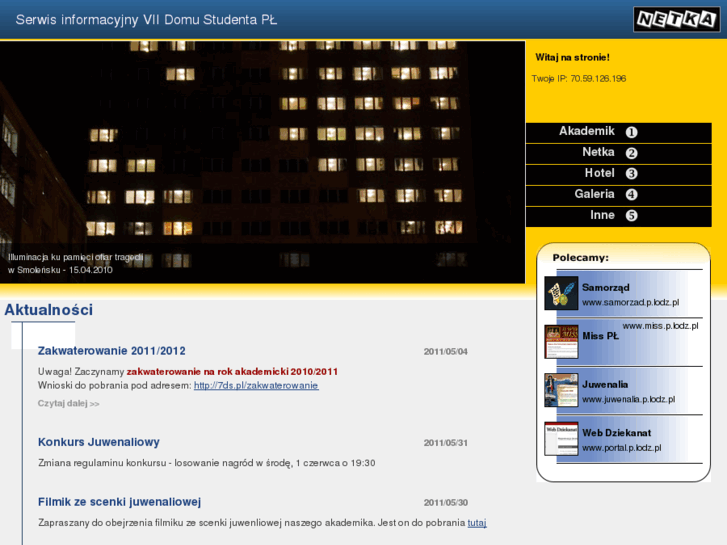Image resolution: width=727 pixels, height=545 pixels.
Task: Click the NETKA logo in the header
Action: click(676, 19)
